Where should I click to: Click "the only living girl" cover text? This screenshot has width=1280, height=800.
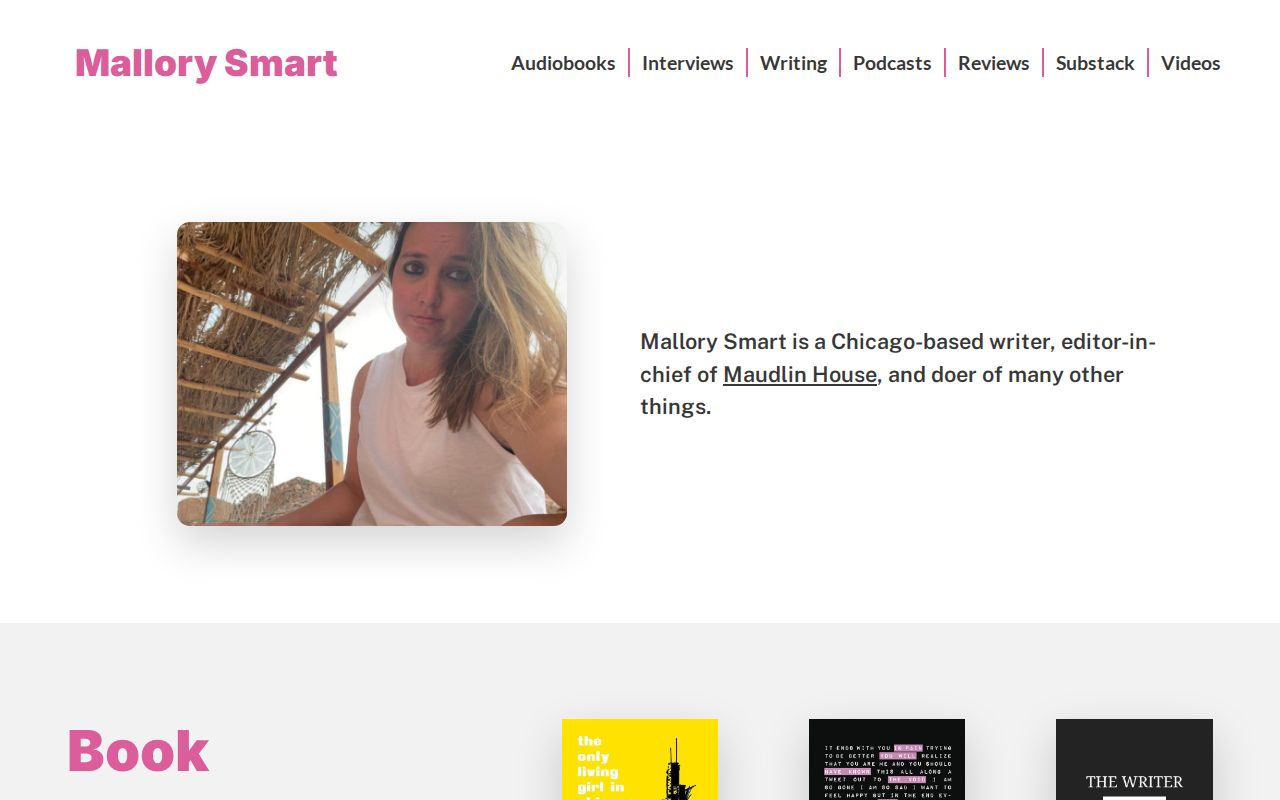tap(600, 768)
